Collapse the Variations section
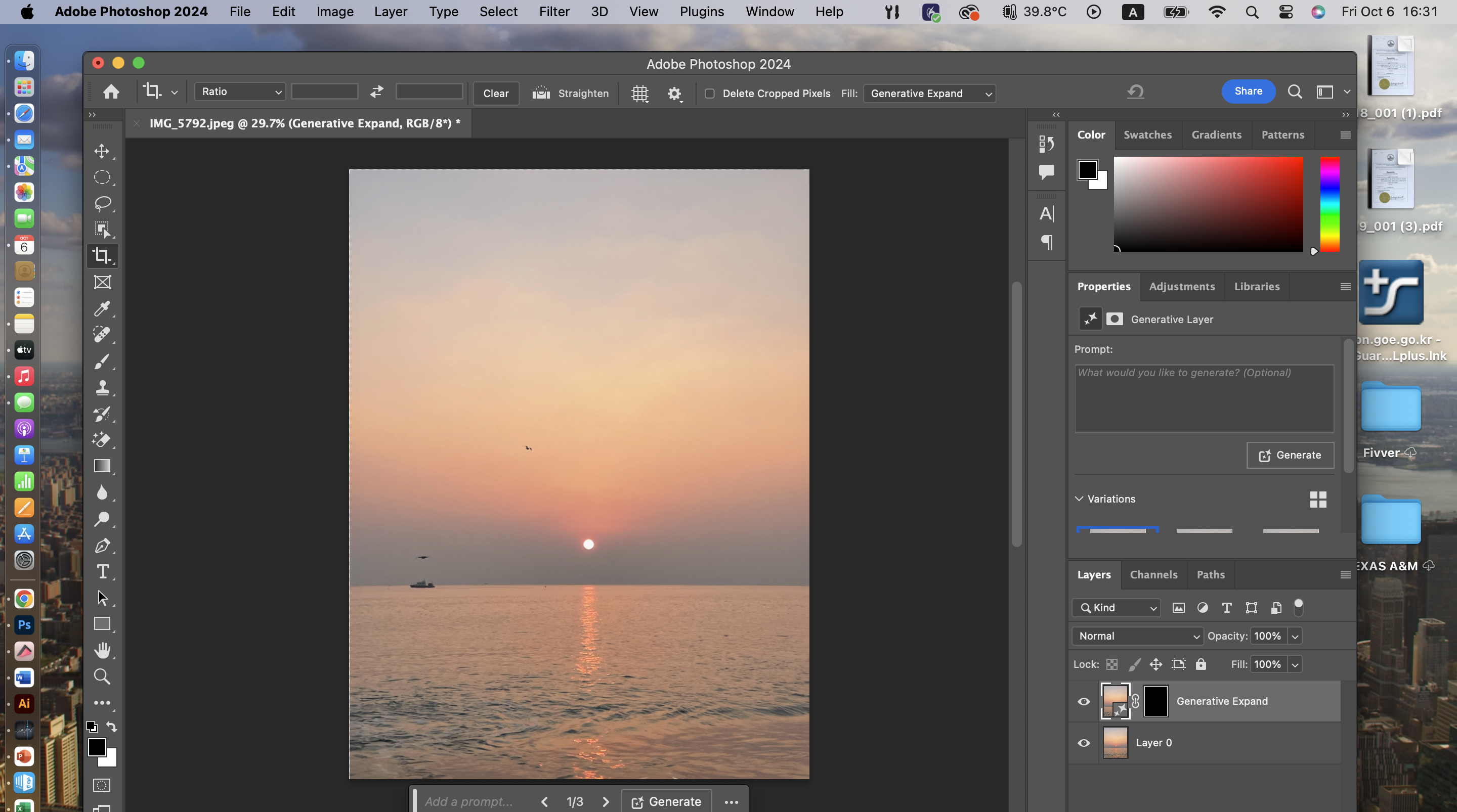This screenshot has width=1457, height=812. 1079,499
